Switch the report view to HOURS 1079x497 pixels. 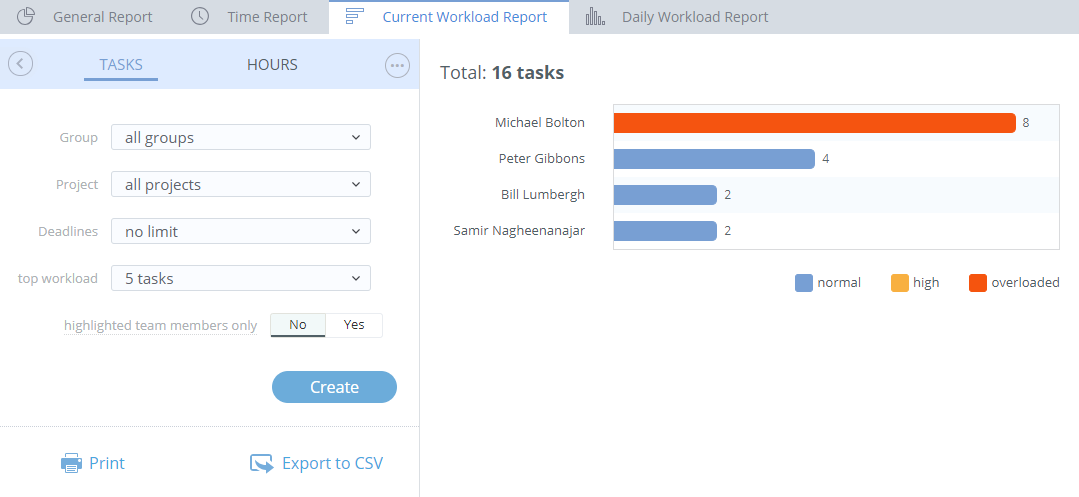pyautogui.click(x=272, y=65)
